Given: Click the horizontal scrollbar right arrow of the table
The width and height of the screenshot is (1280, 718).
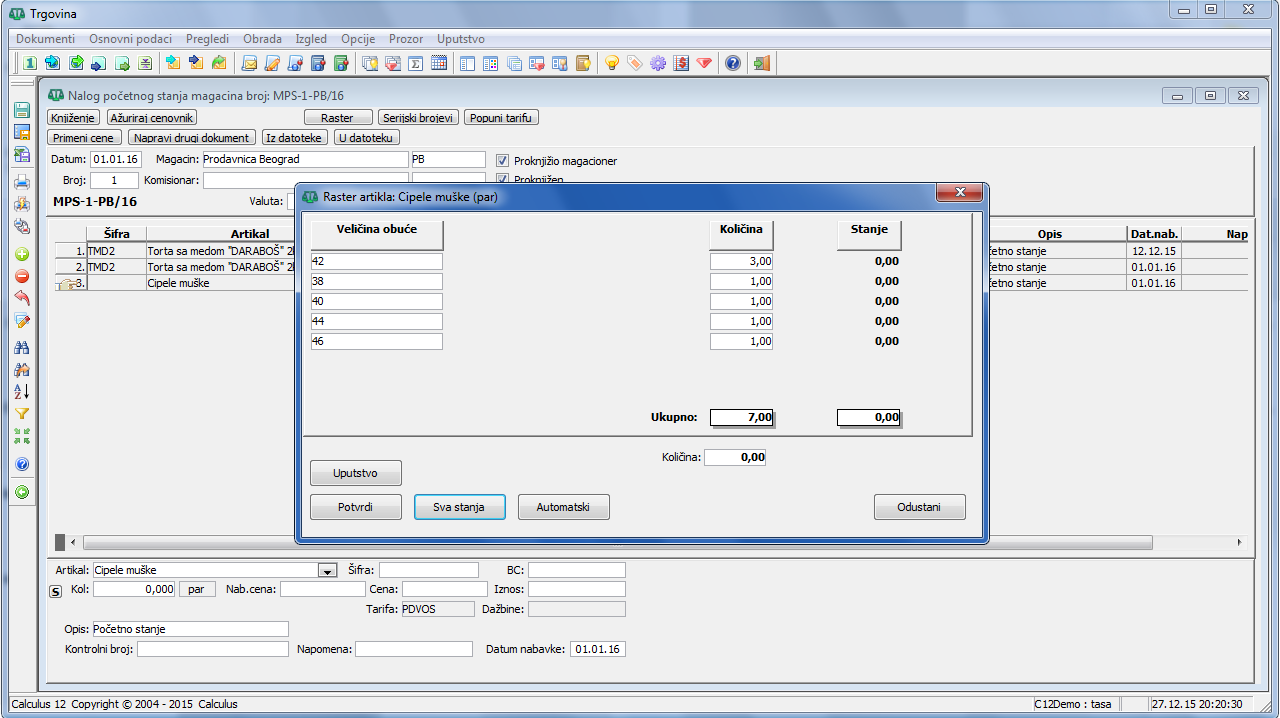Looking at the screenshot, I should [x=1240, y=542].
